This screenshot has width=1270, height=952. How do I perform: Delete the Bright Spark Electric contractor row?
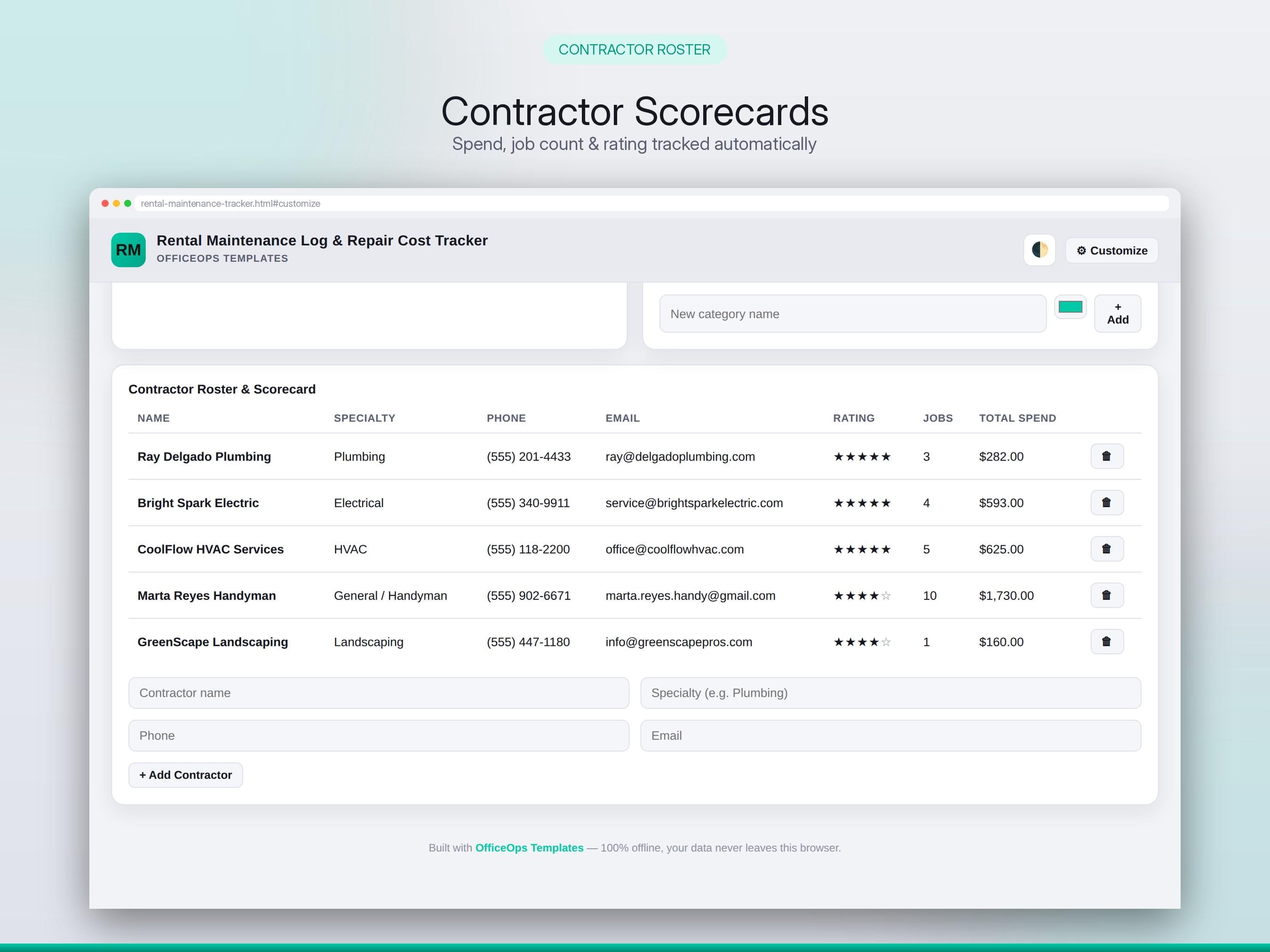[1106, 503]
